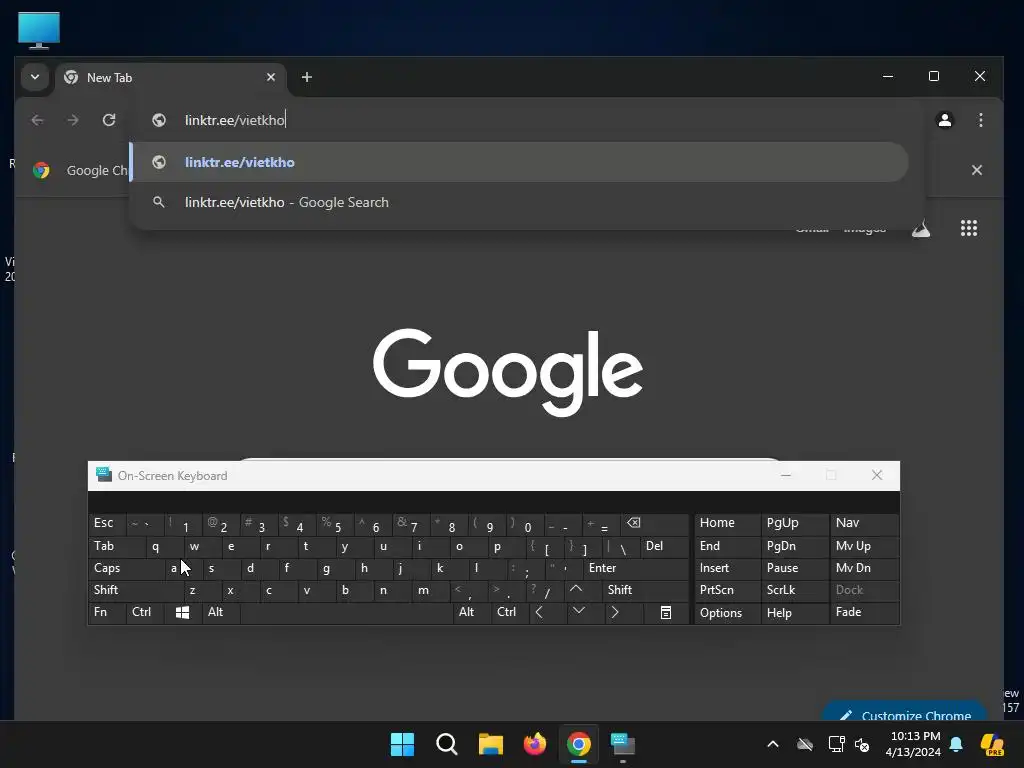This screenshot has width=1024, height=768.
Task: Click the space bar key
Action: (x=347, y=613)
